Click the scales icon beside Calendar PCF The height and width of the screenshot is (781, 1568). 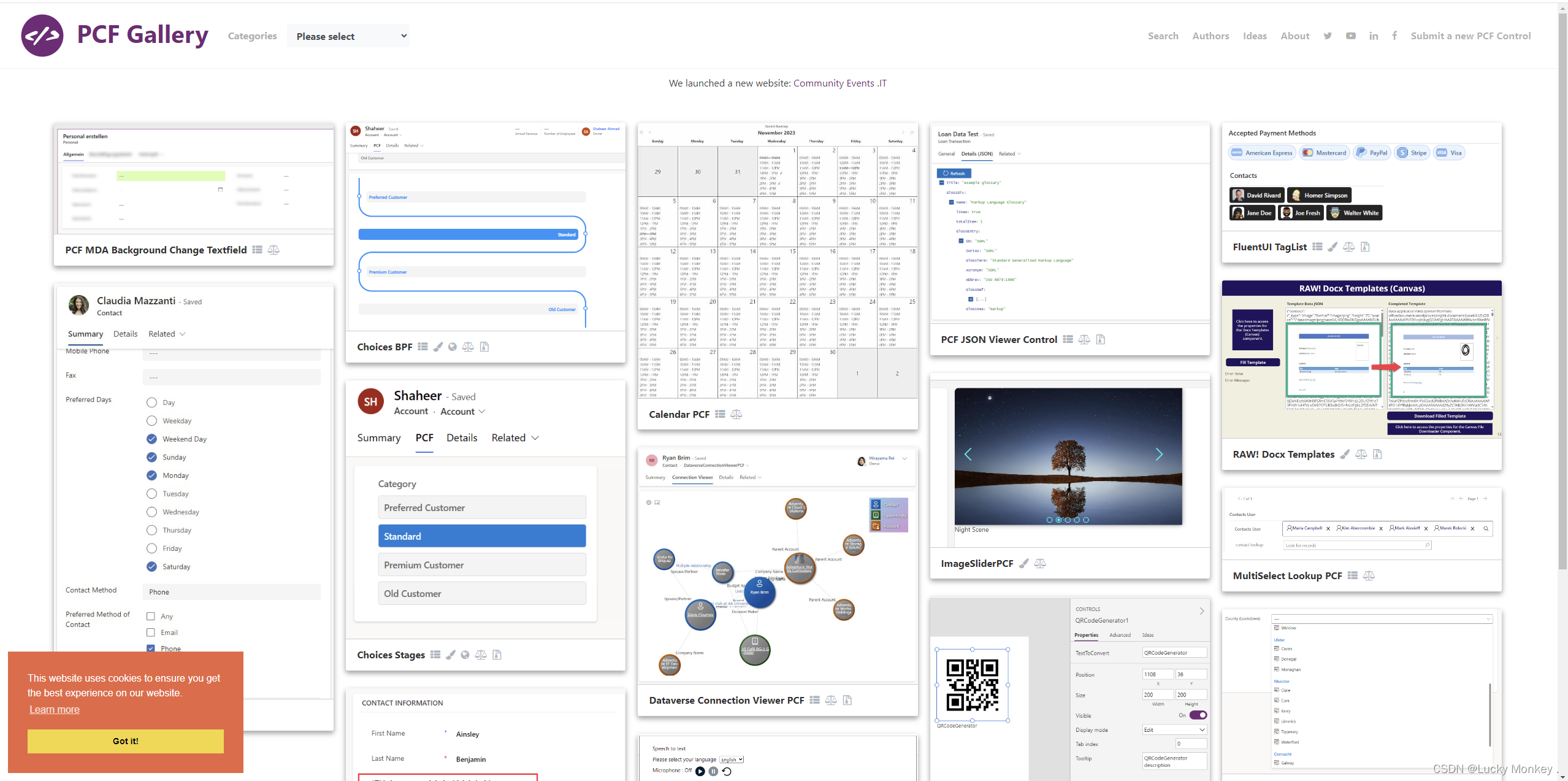tap(736, 414)
